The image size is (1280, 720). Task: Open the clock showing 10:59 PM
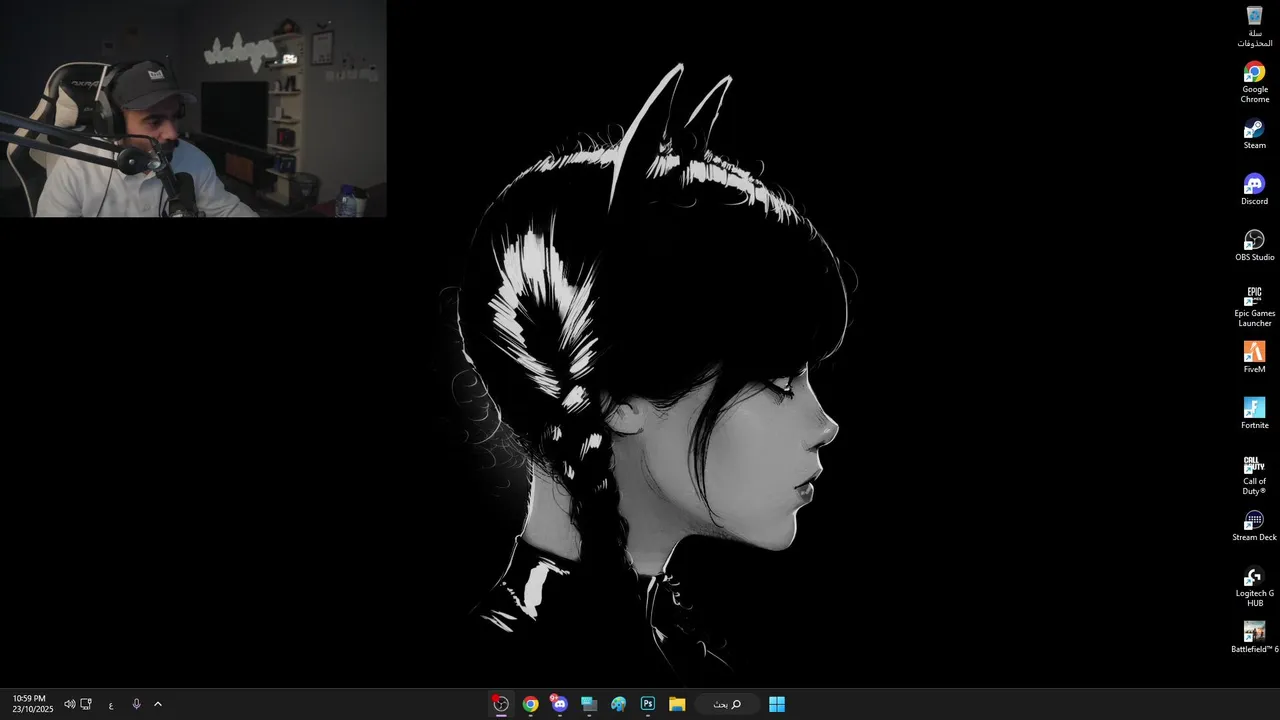pos(32,704)
